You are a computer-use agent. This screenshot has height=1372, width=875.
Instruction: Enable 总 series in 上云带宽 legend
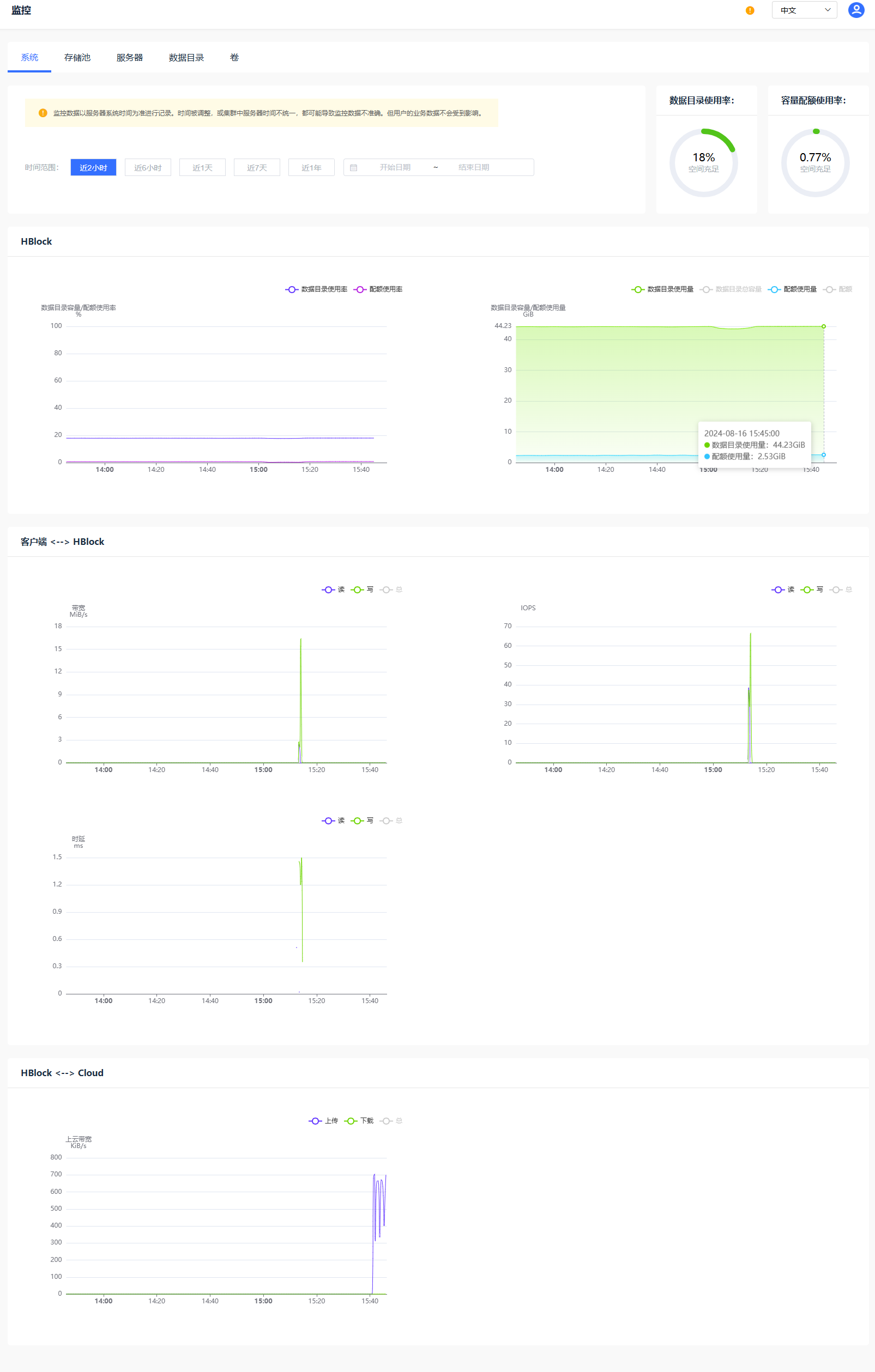click(391, 1120)
